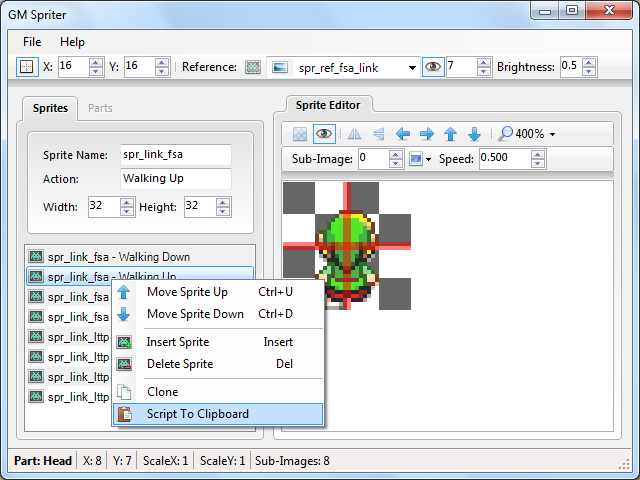The image size is (640, 480).
Task: Click 'Sub-Images: 8' in the status bar
Action: 292,461
